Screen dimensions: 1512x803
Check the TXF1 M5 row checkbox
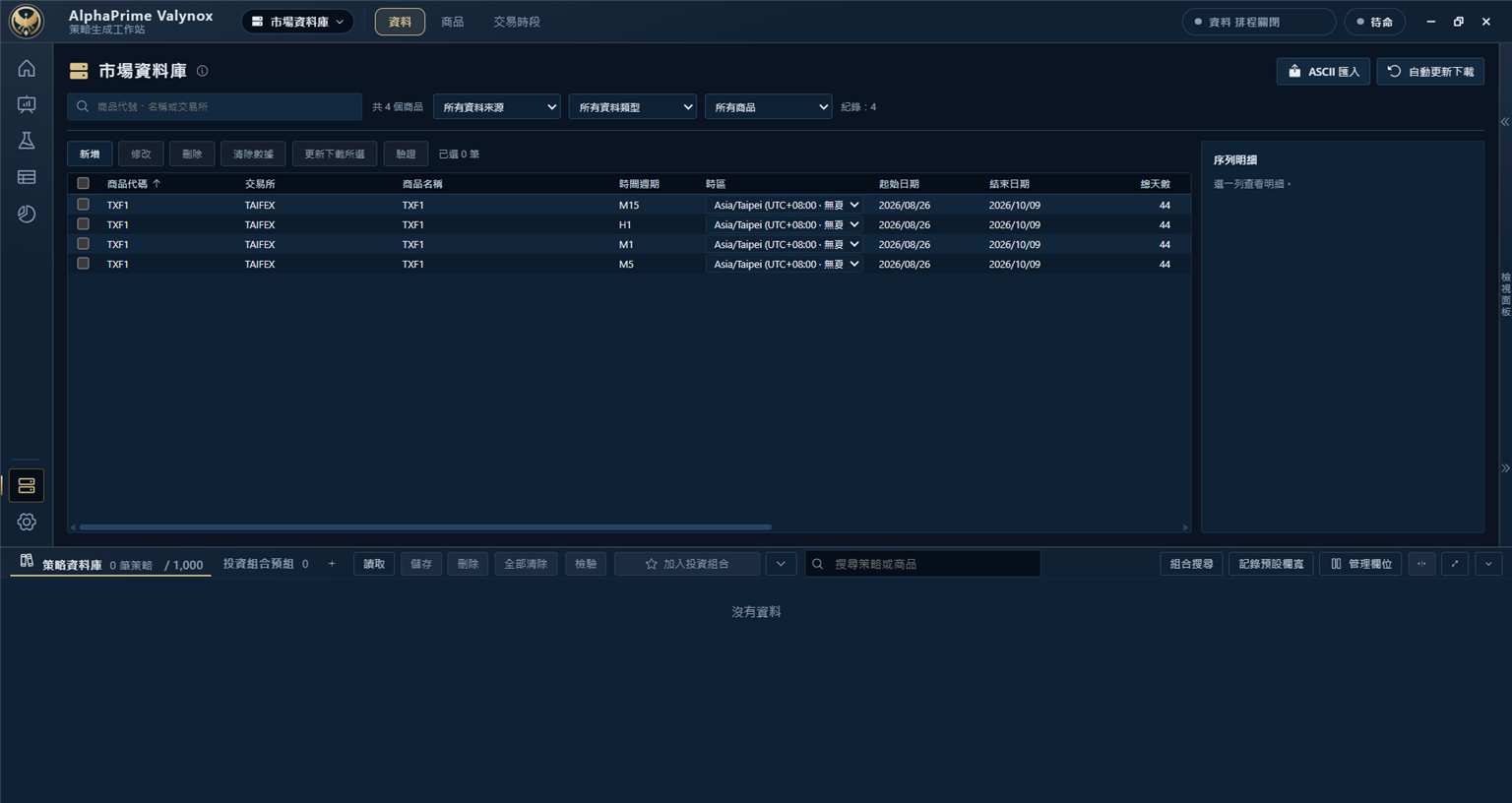coord(84,264)
